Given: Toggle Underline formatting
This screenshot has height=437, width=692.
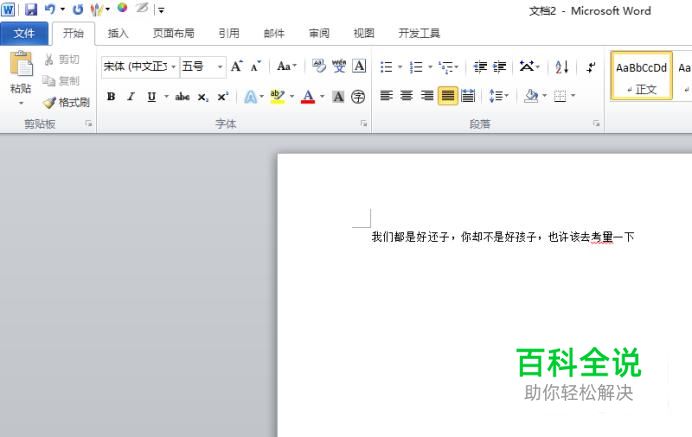Looking at the screenshot, I should point(151,97).
